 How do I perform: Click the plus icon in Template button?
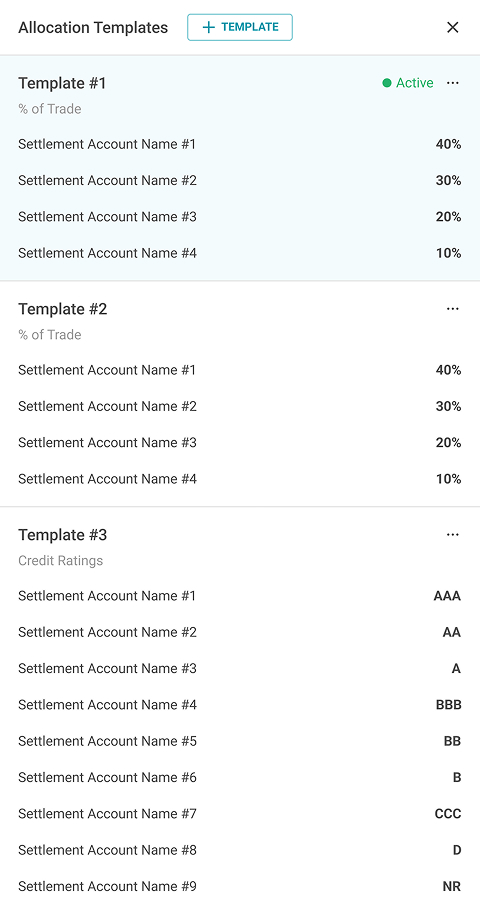[x=208, y=27]
